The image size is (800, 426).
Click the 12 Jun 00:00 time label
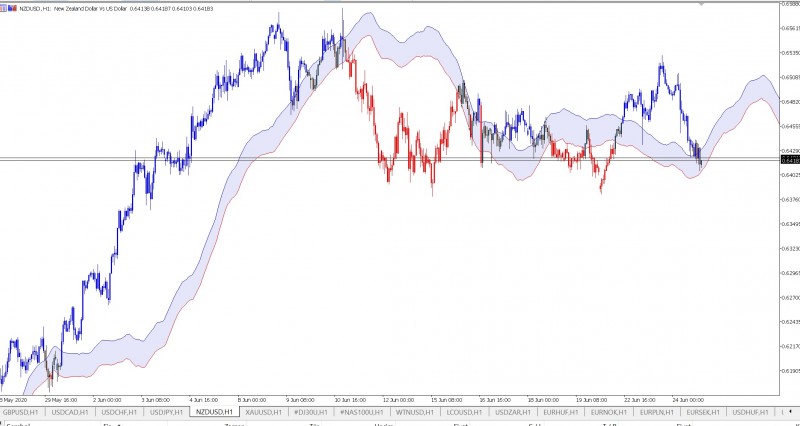click(398, 400)
